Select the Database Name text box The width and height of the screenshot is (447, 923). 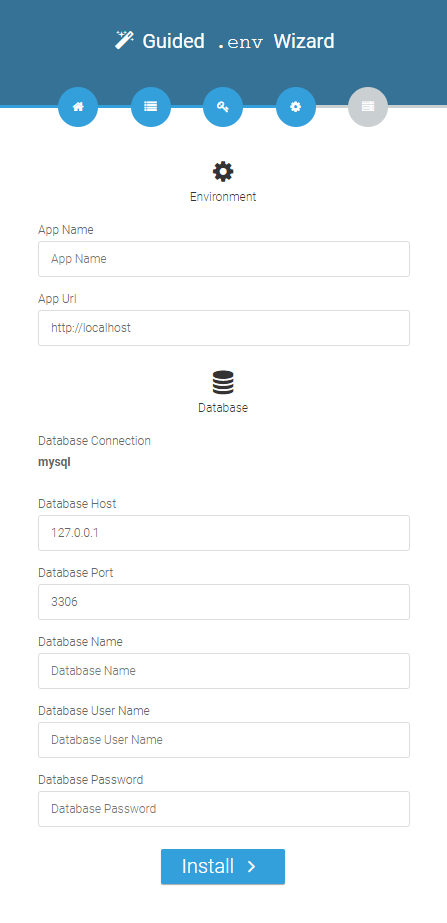click(224, 670)
